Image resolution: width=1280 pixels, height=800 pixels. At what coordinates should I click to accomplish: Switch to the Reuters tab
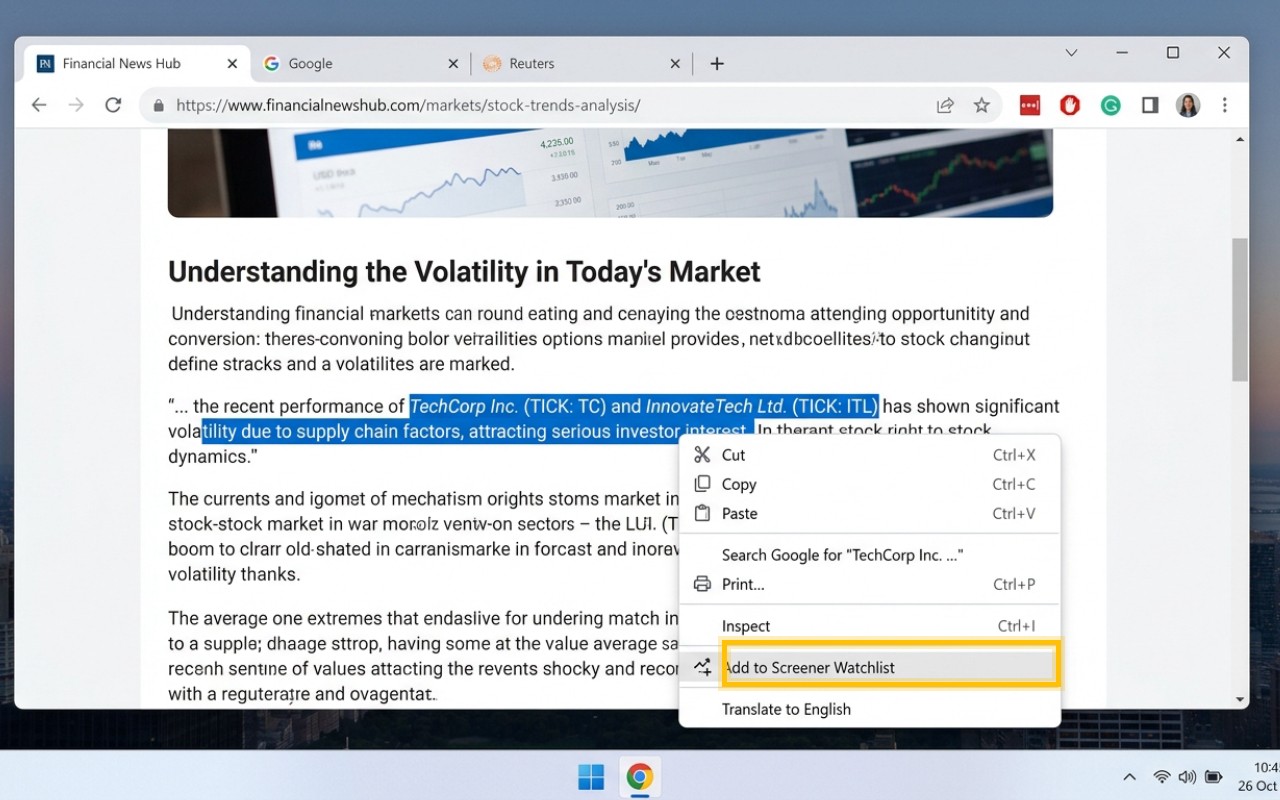tap(582, 64)
